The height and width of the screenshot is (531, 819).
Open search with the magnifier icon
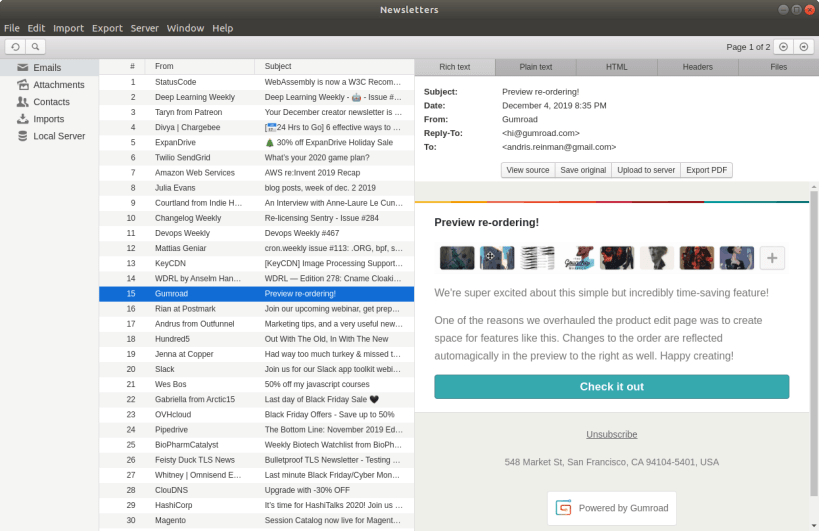[35, 47]
